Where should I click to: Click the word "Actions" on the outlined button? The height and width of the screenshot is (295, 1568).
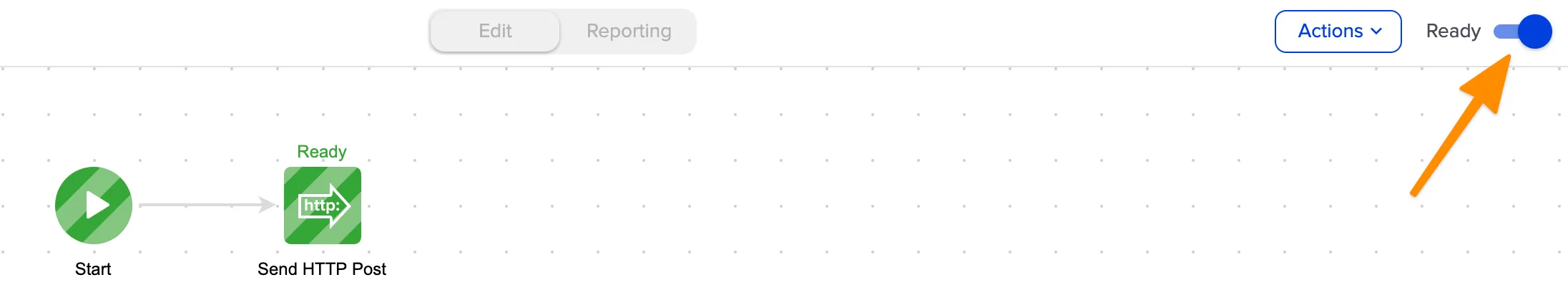tap(1331, 32)
